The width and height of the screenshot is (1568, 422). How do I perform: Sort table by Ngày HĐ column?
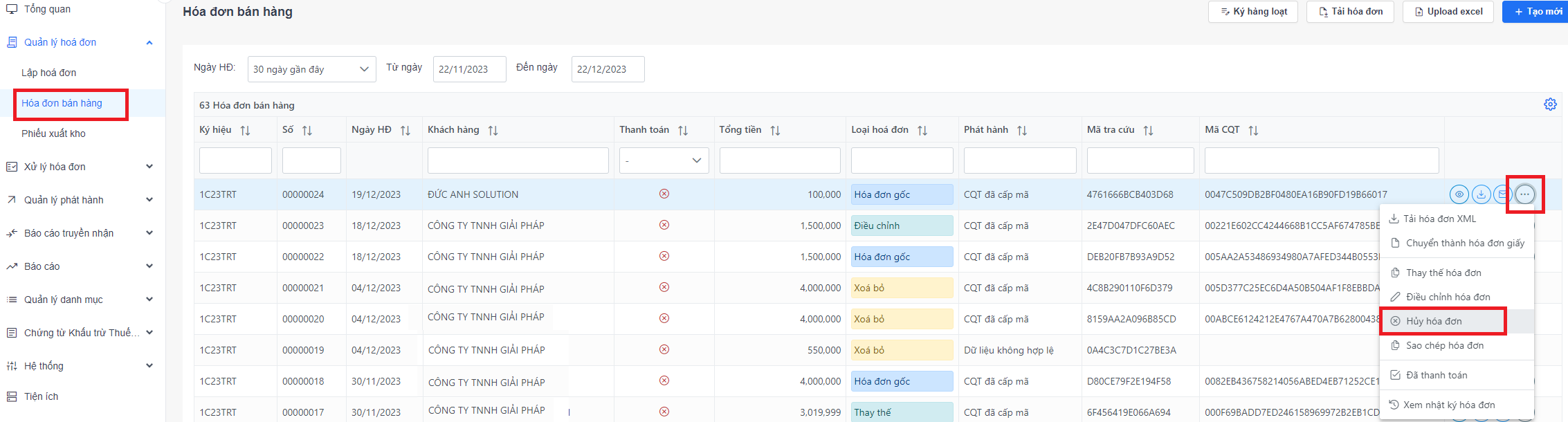(405, 130)
